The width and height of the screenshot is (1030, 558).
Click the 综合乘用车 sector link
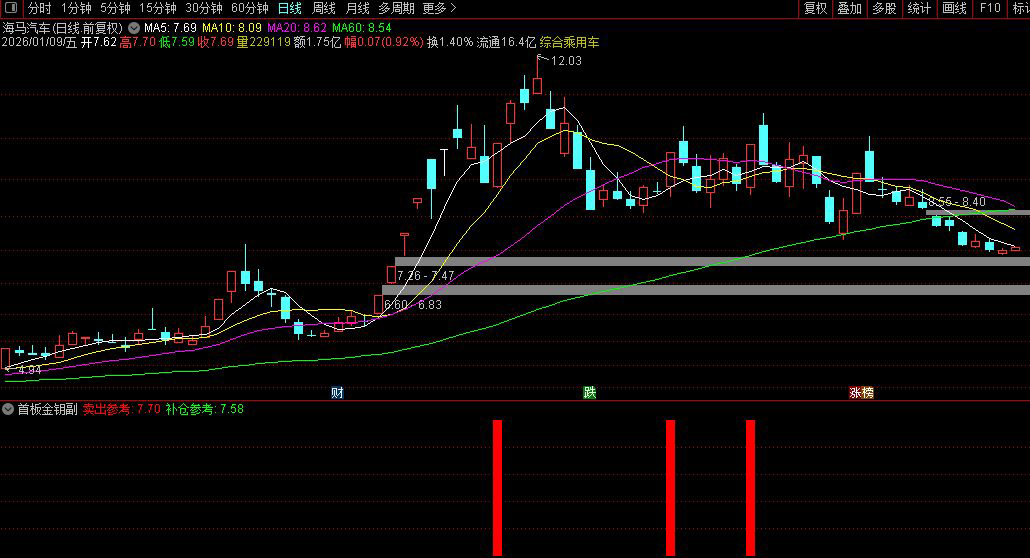click(569, 43)
